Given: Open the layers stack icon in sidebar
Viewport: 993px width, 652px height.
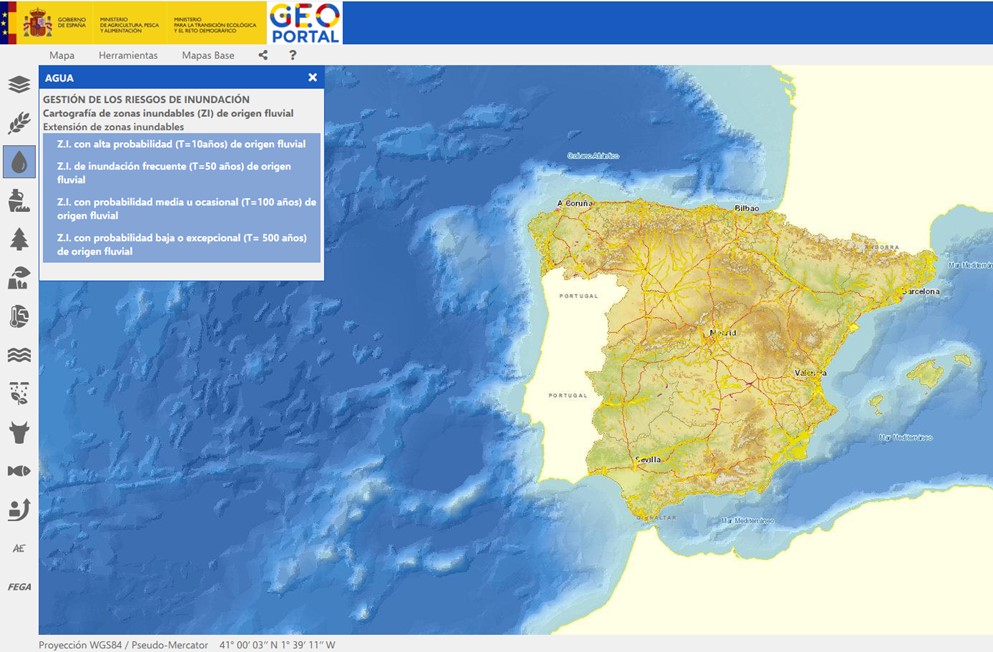Looking at the screenshot, I should pos(19,85).
